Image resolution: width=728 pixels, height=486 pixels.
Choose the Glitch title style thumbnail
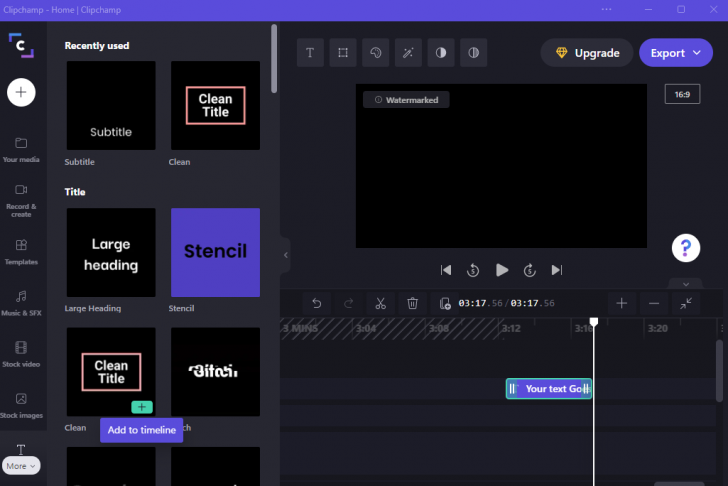click(215, 372)
